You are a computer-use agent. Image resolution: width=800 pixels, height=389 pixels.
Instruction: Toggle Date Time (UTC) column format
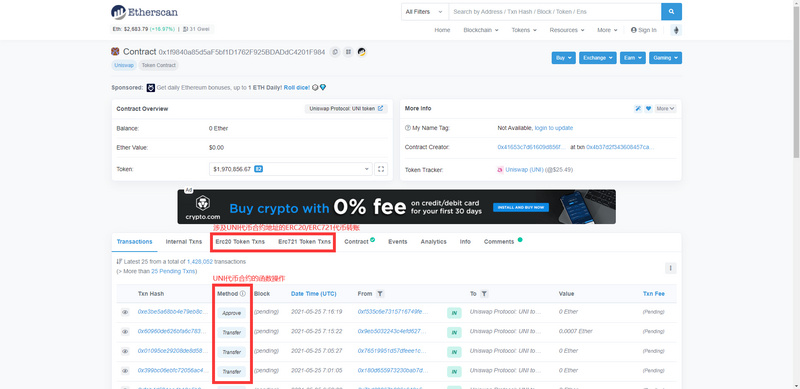tap(313, 294)
